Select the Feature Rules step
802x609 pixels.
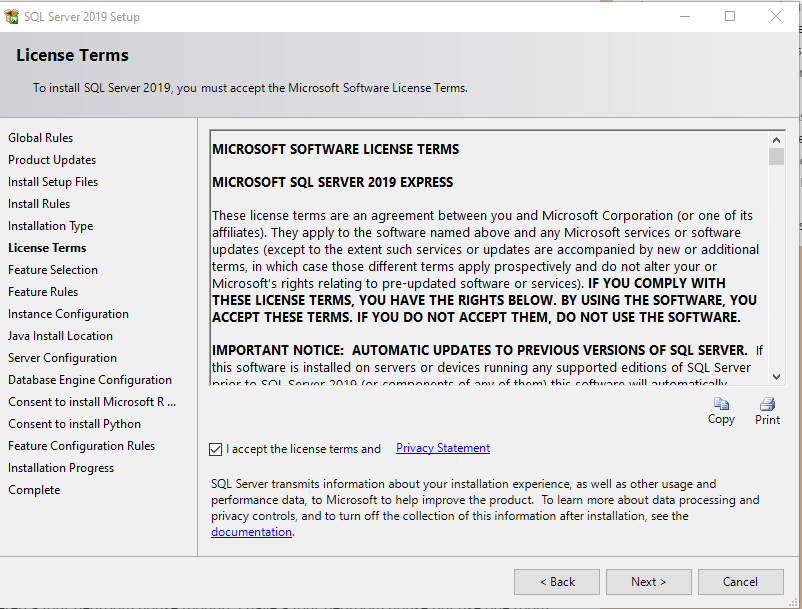43,291
